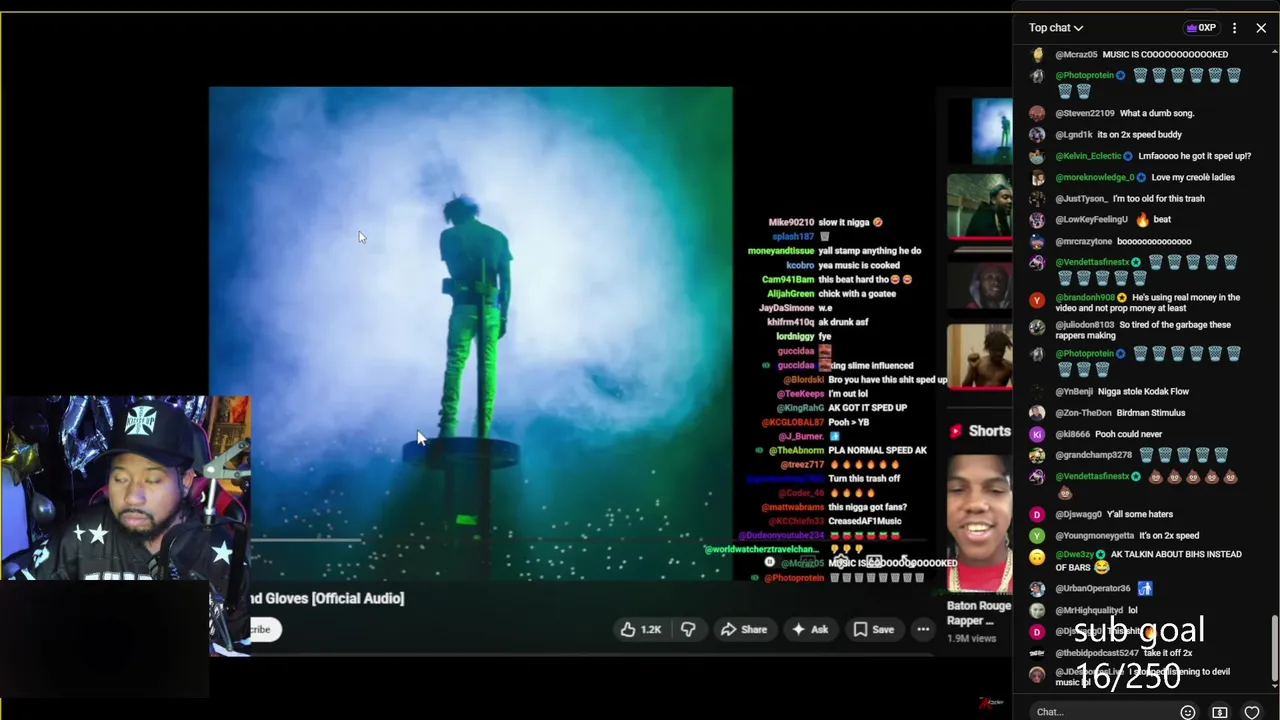Click the 'Pooh could never' chat message
1280x720 pixels.
(1128, 434)
